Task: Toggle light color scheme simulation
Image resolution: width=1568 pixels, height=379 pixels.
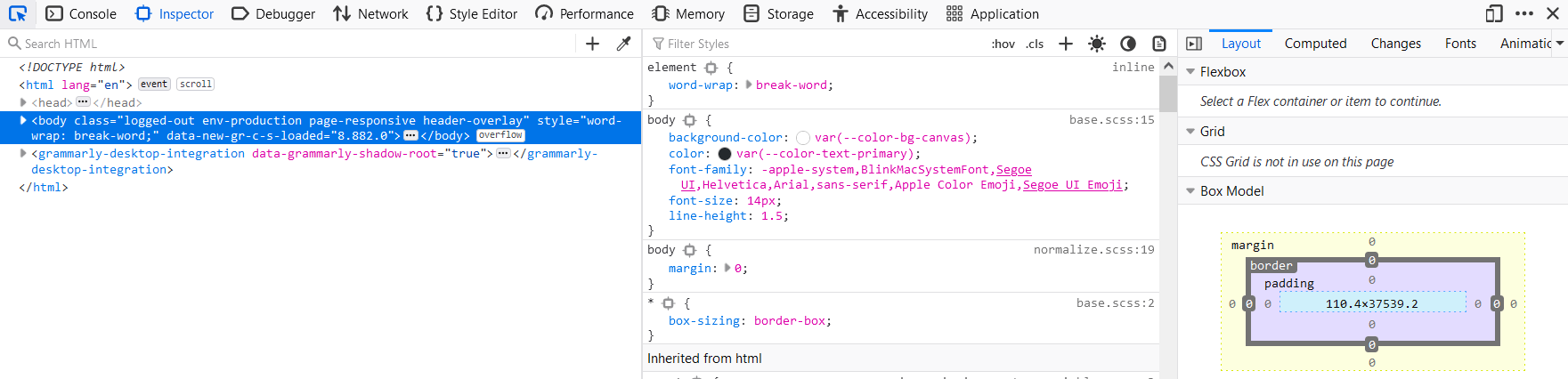Action: (1097, 44)
